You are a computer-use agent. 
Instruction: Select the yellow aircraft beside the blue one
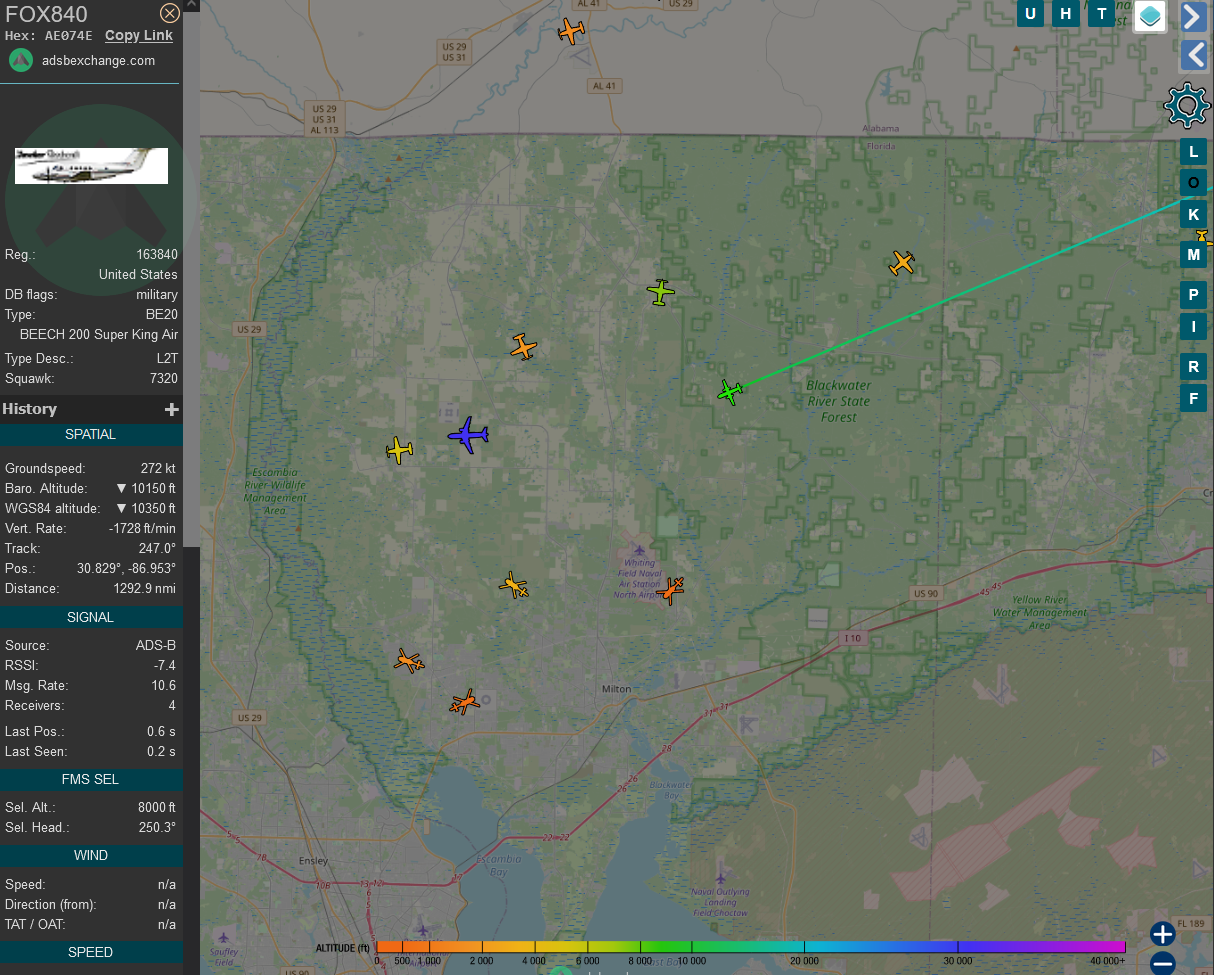point(400,451)
